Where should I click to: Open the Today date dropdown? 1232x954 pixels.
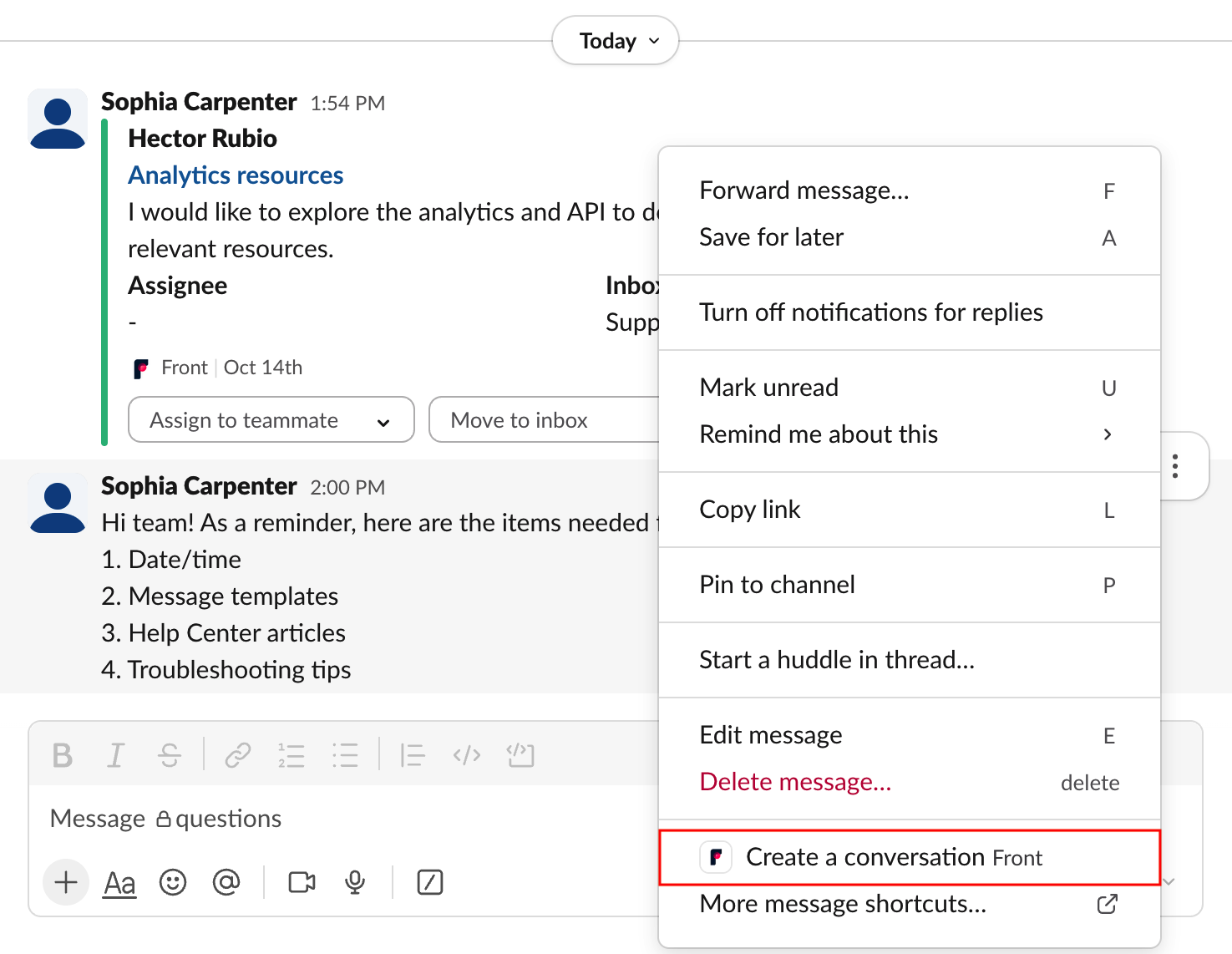pos(616,41)
